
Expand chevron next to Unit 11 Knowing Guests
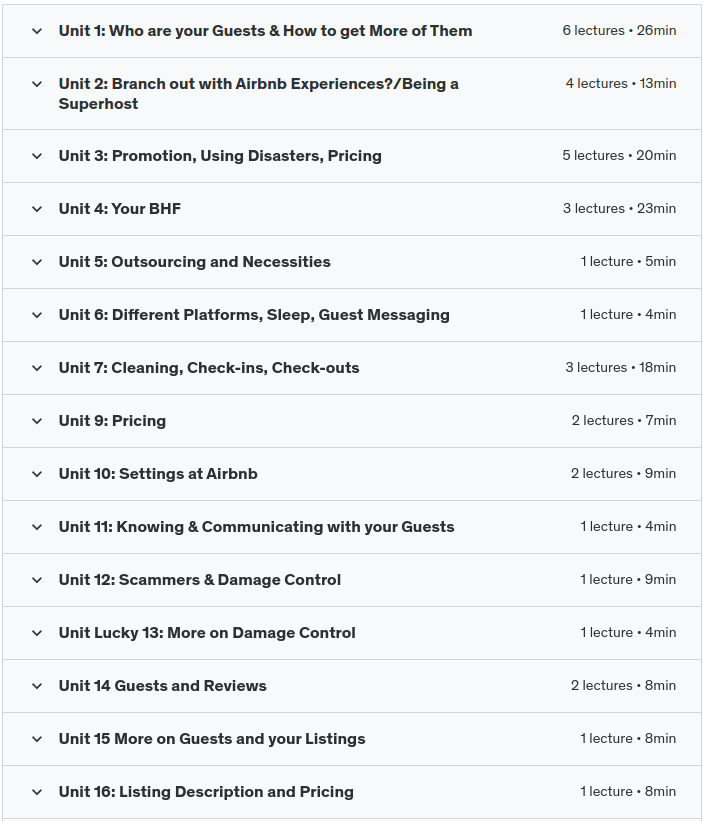37,527
